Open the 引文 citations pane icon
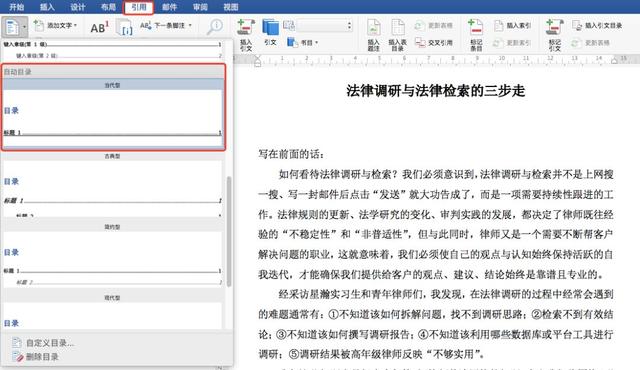Screen dimensions: 640x370 [x=270, y=32]
